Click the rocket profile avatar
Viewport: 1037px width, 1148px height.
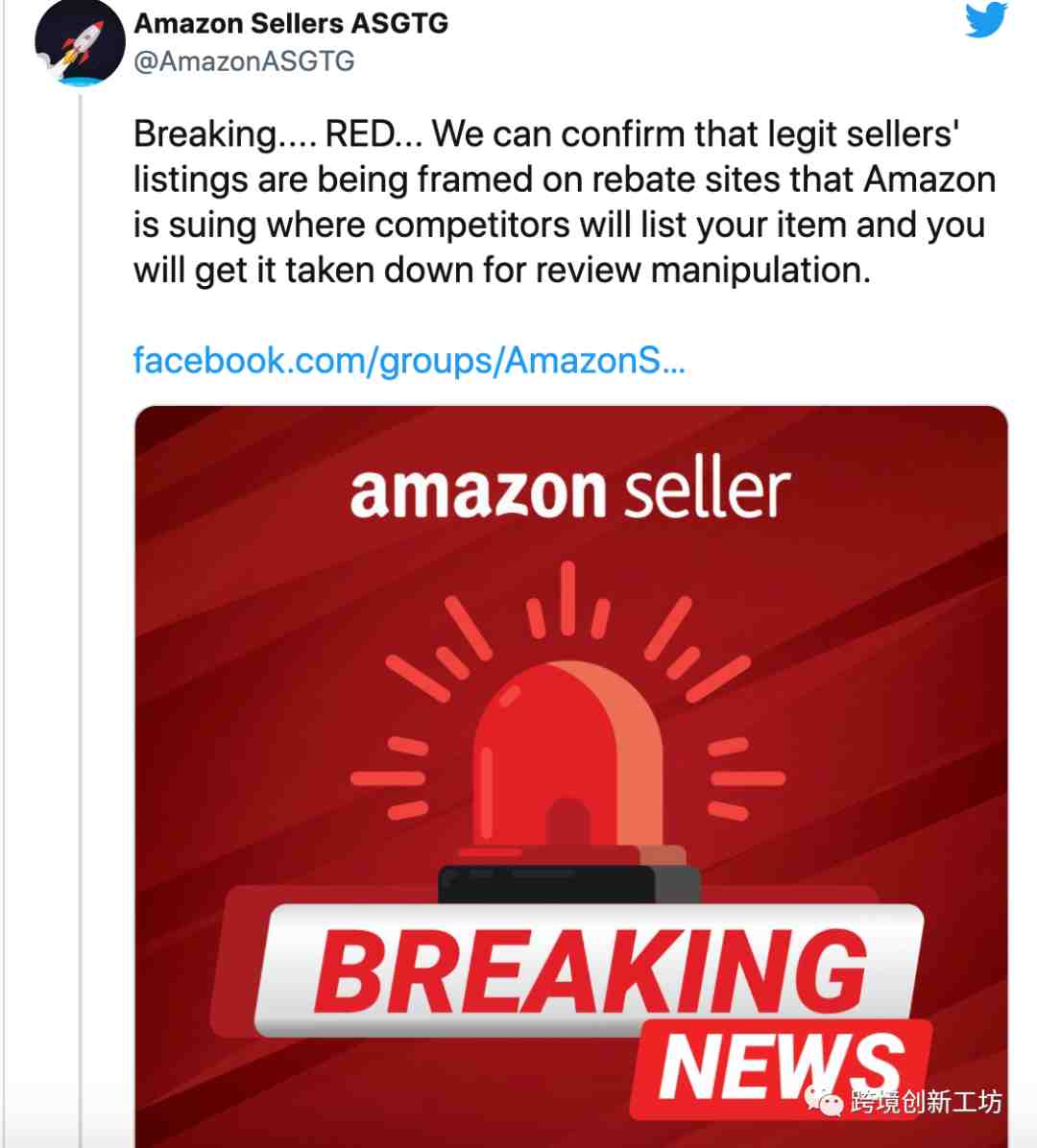(x=80, y=42)
